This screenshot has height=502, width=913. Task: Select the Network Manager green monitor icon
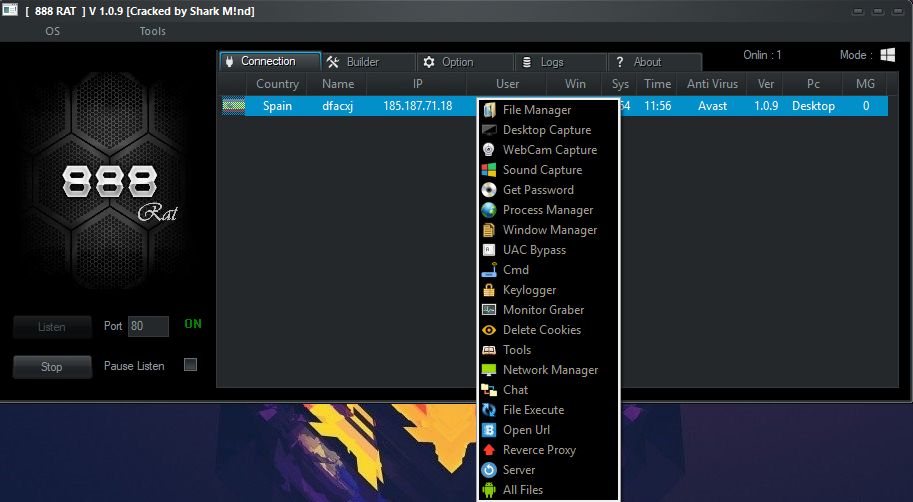(x=489, y=370)
